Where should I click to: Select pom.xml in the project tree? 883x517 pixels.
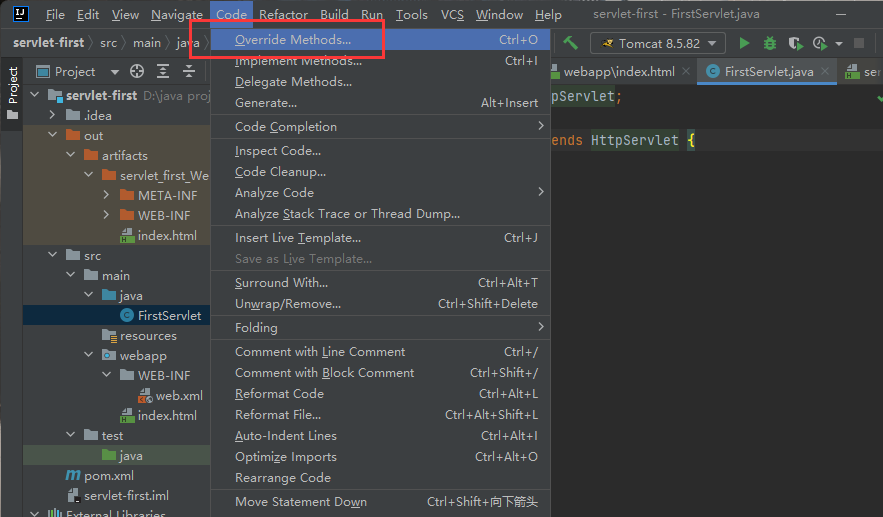coord(109,476)
